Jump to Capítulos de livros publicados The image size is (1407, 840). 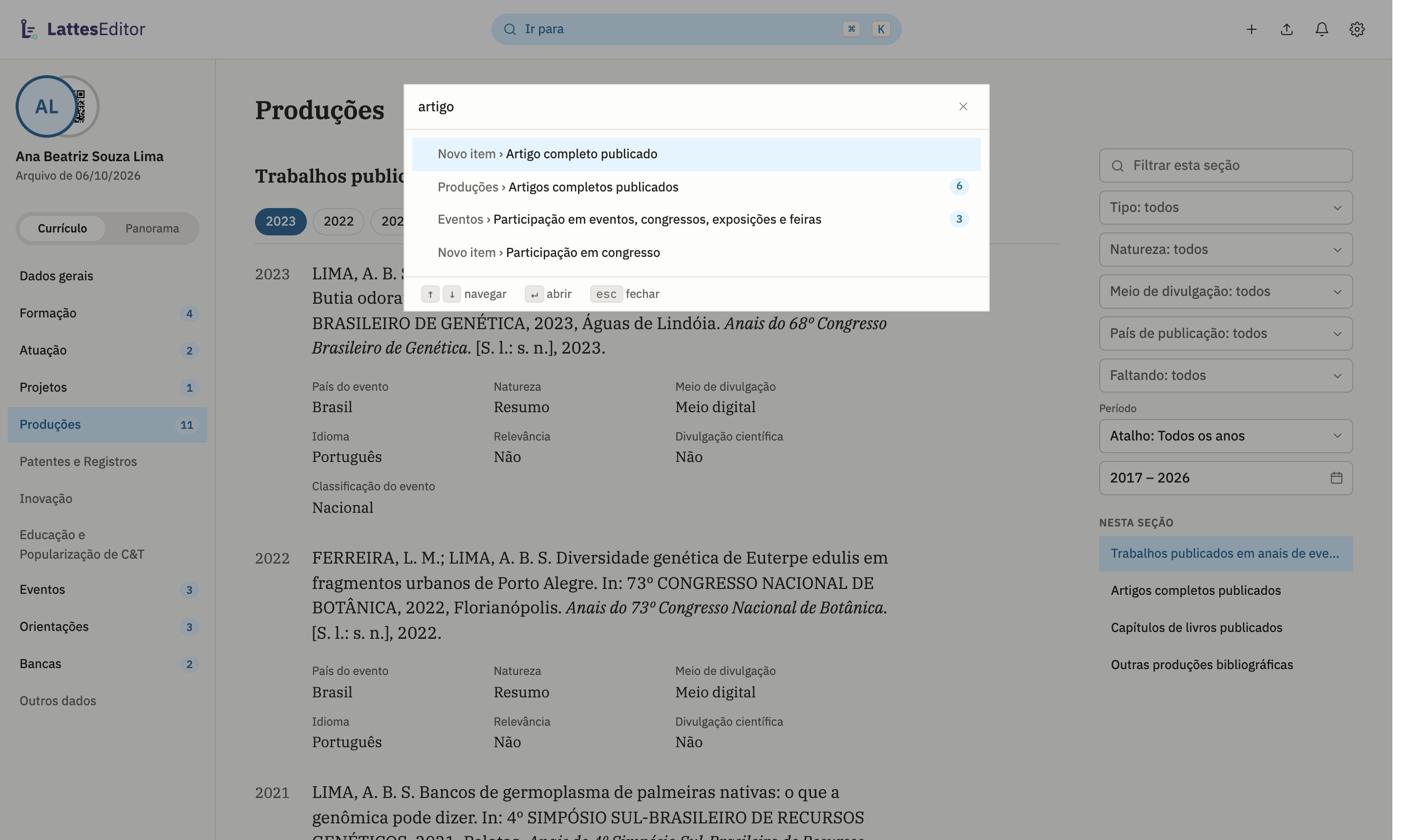(x=1226, y=628)
